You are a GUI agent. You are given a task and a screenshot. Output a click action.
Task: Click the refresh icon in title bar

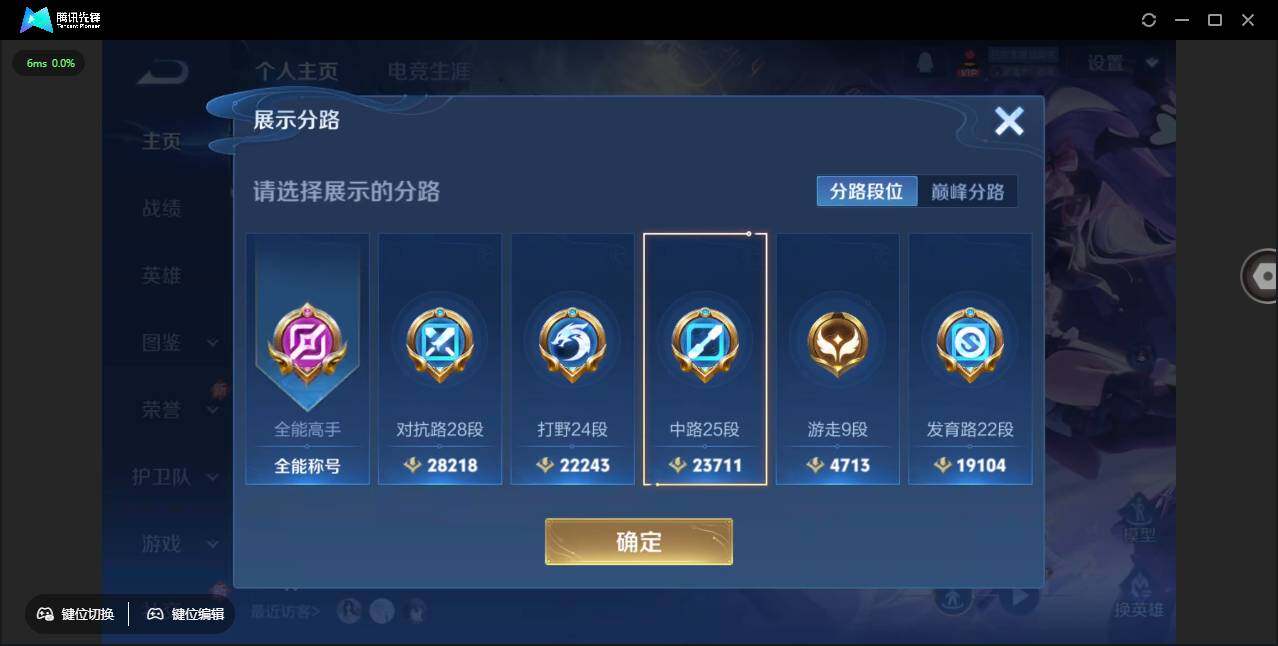[1149, 20]
